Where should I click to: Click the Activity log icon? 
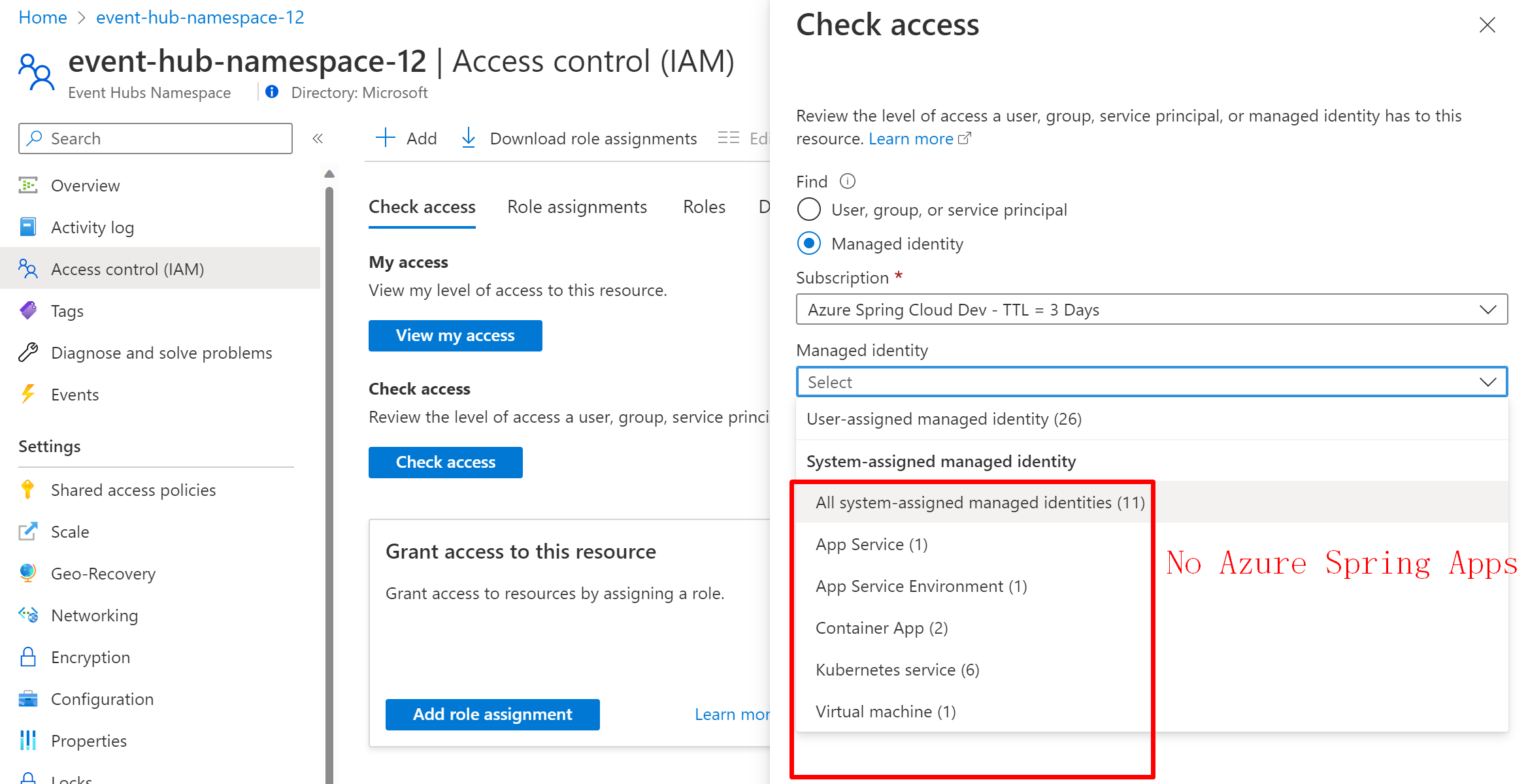click(28, 227)
